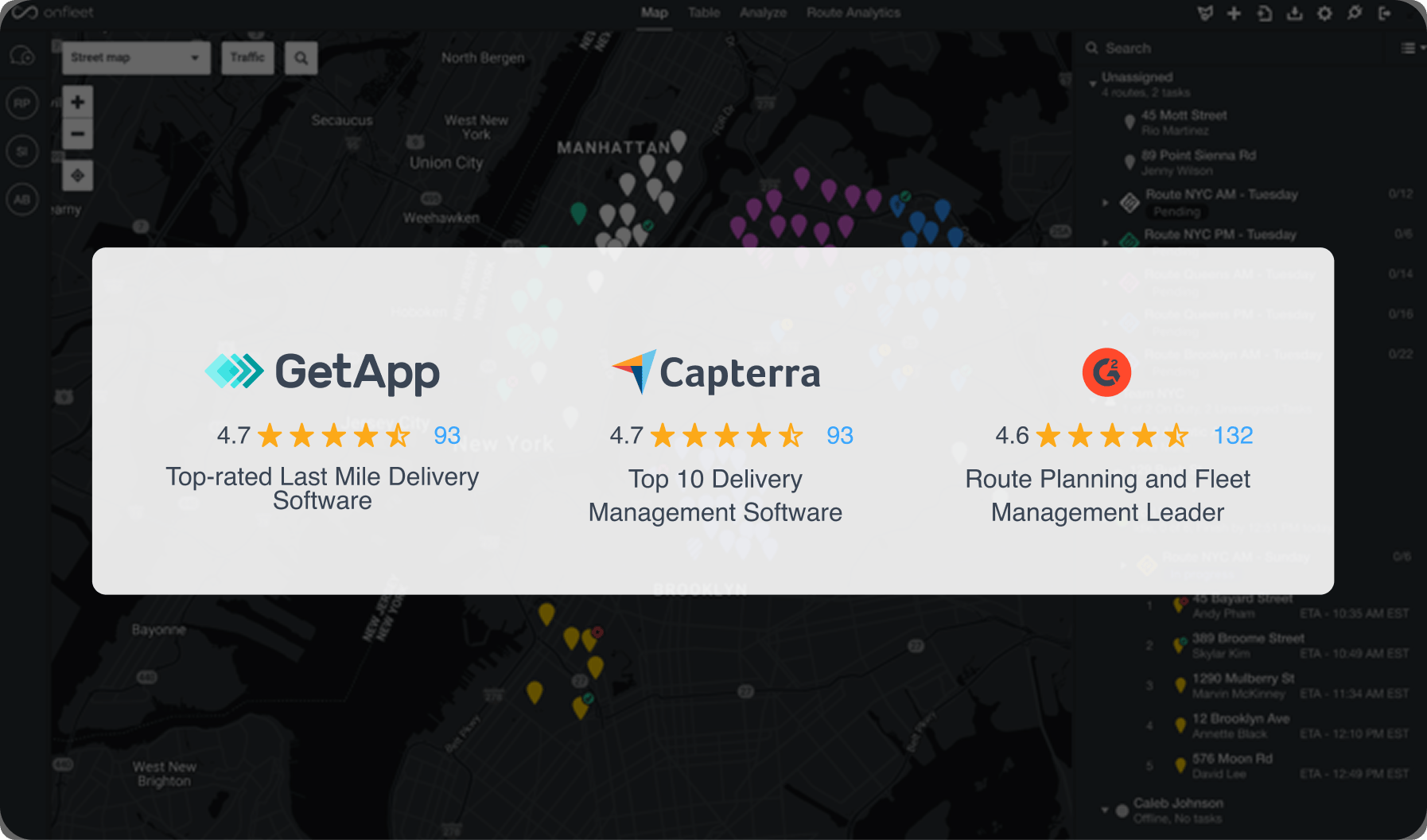Screen dimensions: 1427x840
Task: Click the download icon in top toolbar
Action: pos(1294,14)
